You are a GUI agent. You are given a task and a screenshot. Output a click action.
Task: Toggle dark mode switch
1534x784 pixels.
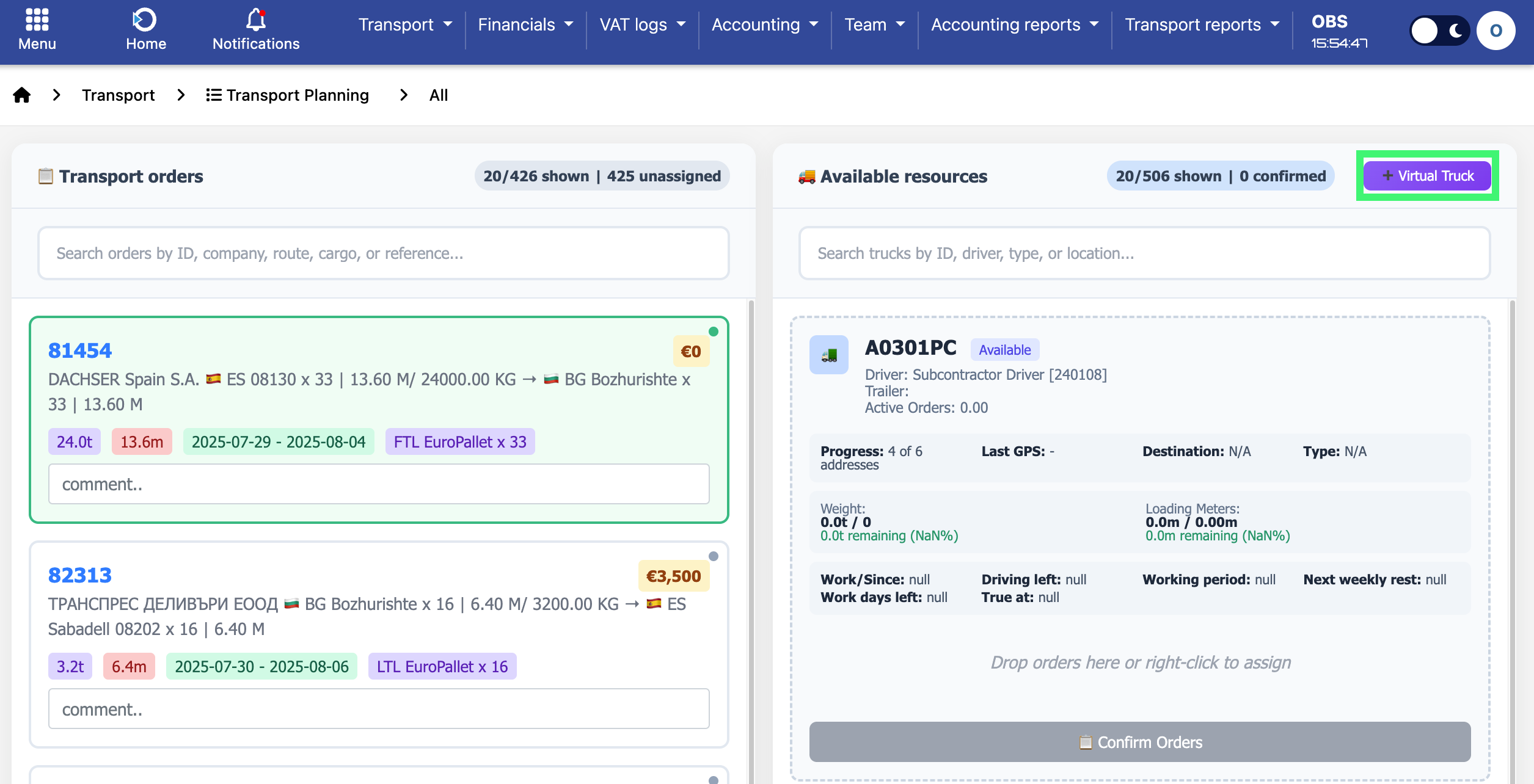tap(1439, 31)
